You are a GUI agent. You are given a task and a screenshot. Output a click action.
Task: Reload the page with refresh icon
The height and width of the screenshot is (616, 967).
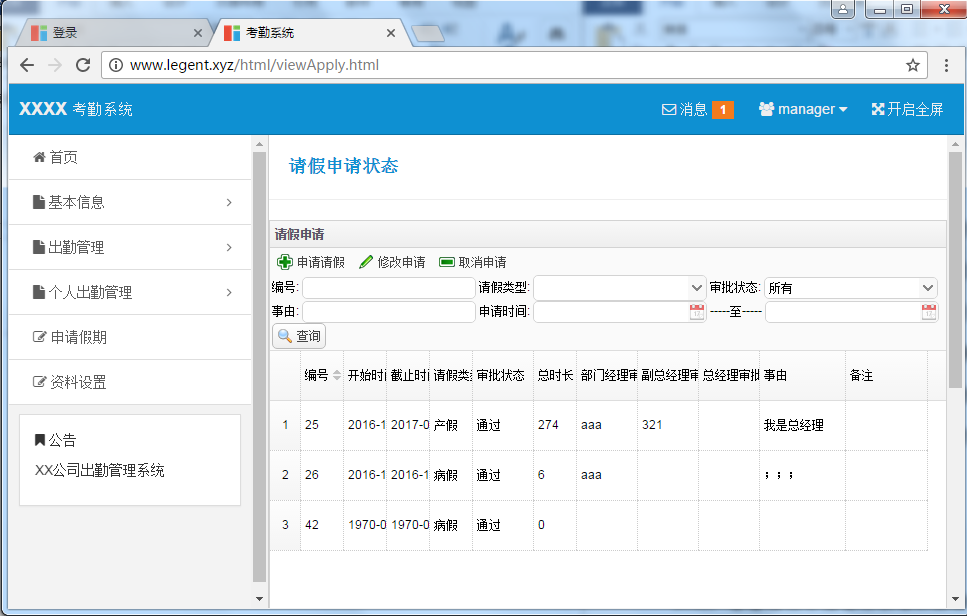click(83, 65)
